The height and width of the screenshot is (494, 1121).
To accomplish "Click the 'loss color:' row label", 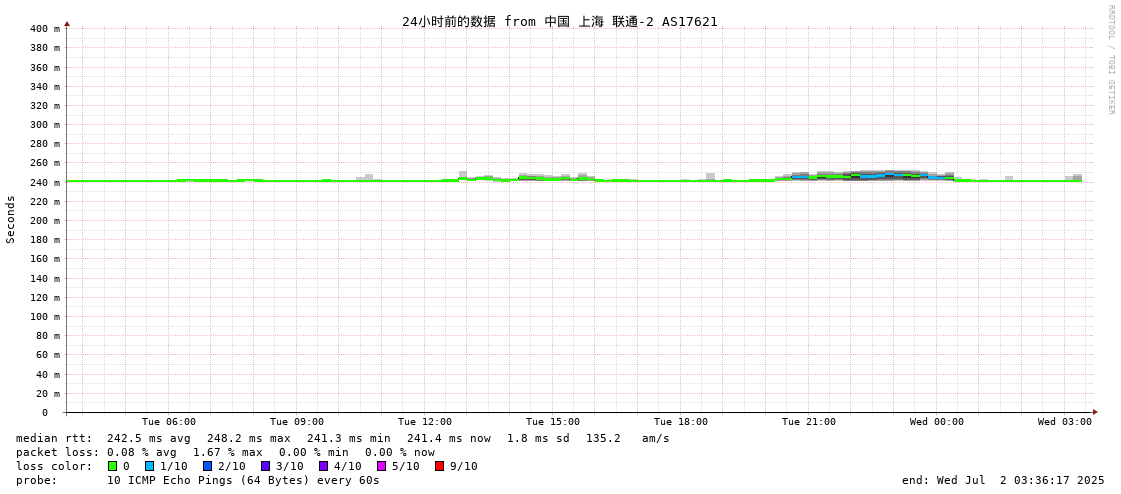I will pos(54,466).
